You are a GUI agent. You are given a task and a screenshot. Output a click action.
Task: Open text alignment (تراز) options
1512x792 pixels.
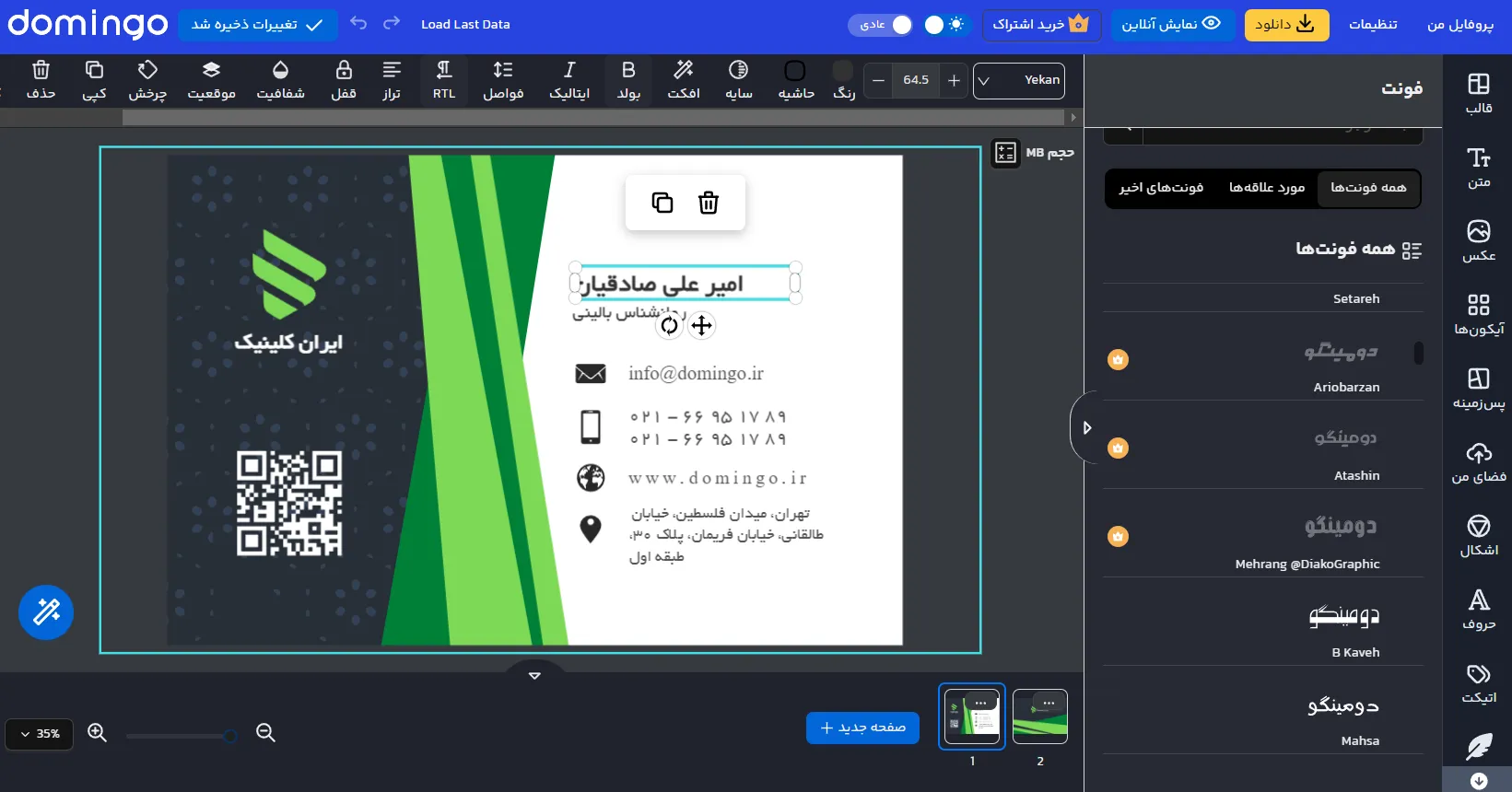392,80
